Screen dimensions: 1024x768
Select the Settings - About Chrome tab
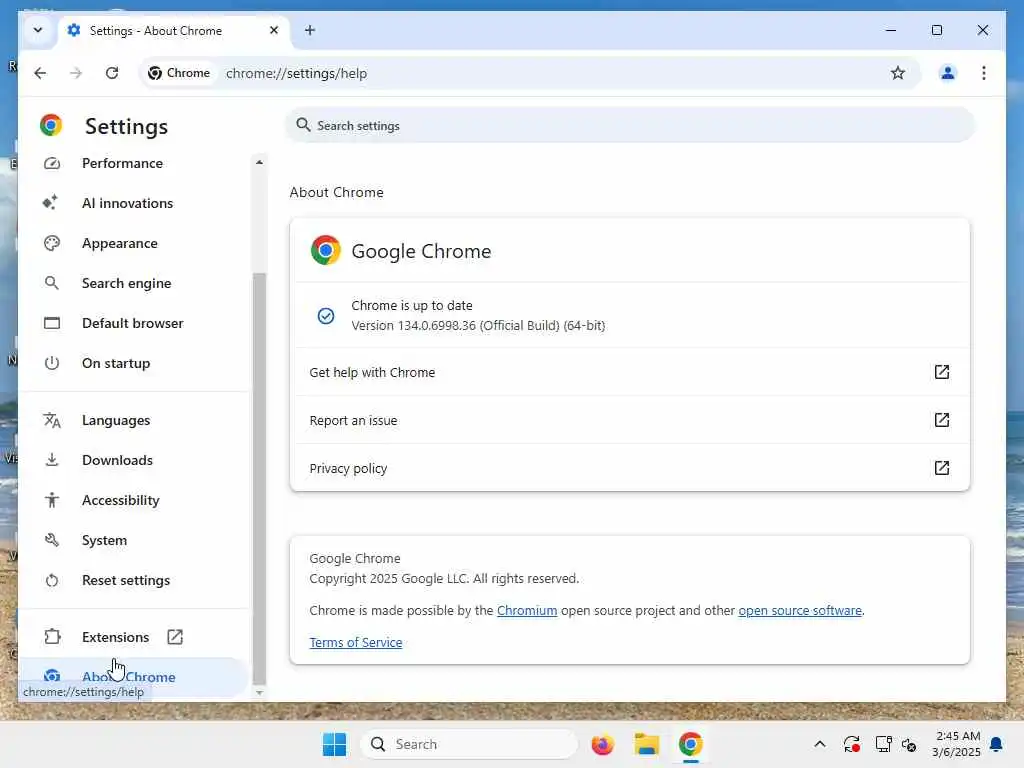tap(174, 31)
